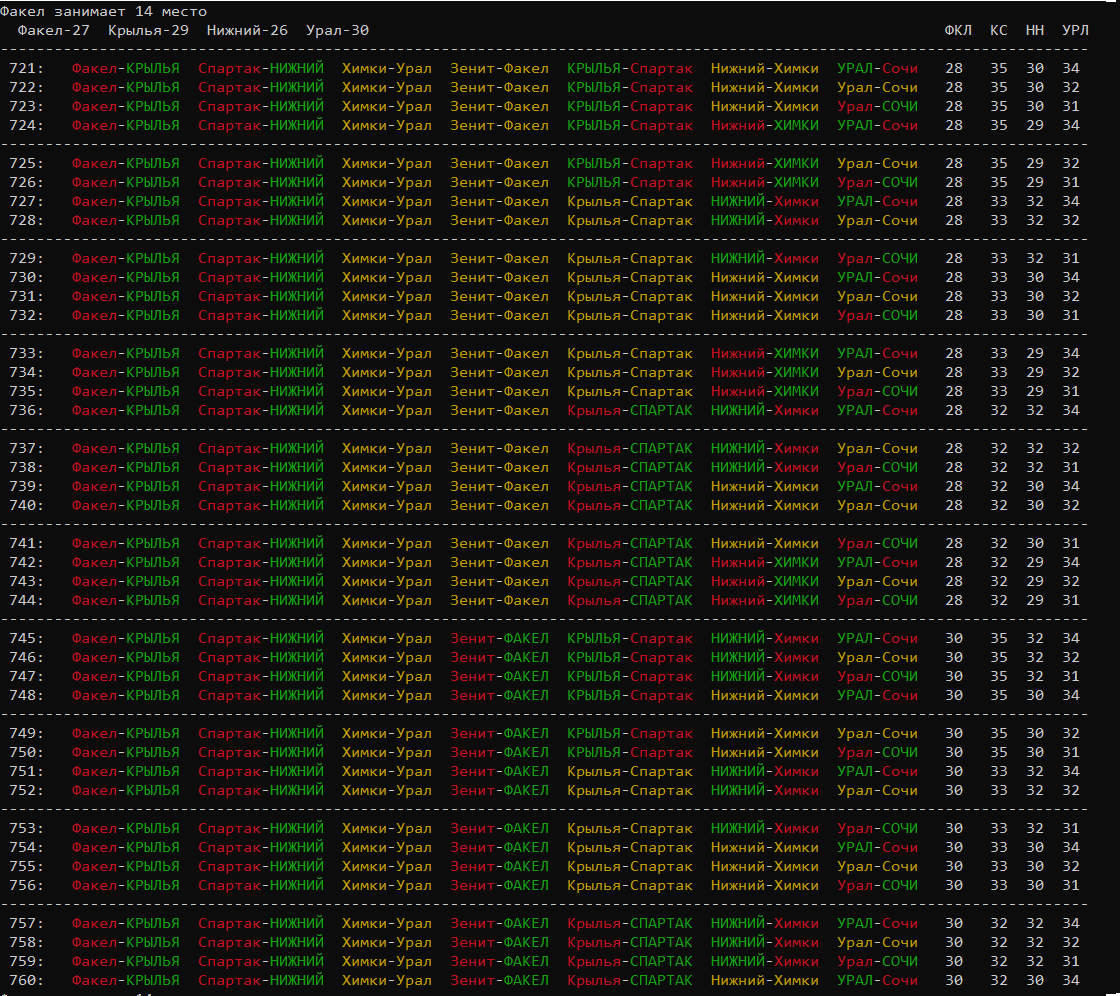
Task: Click the УРЛ value 31 in row 756
Action: [1071, 886]
